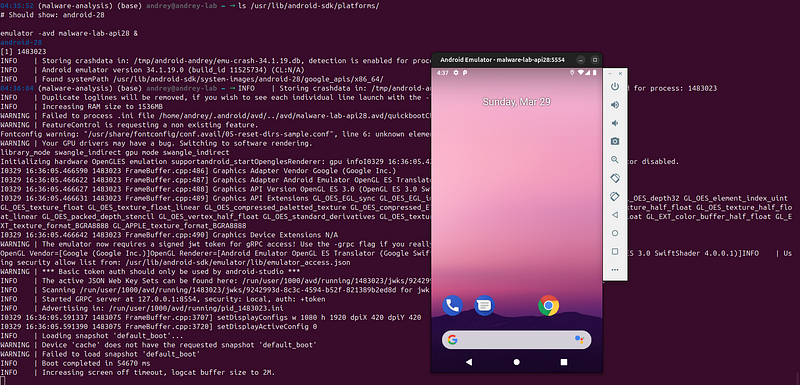Viewport: 800px width, 385px height.
Task: Click the Android Emulator window title
Action: click(503, 60)
